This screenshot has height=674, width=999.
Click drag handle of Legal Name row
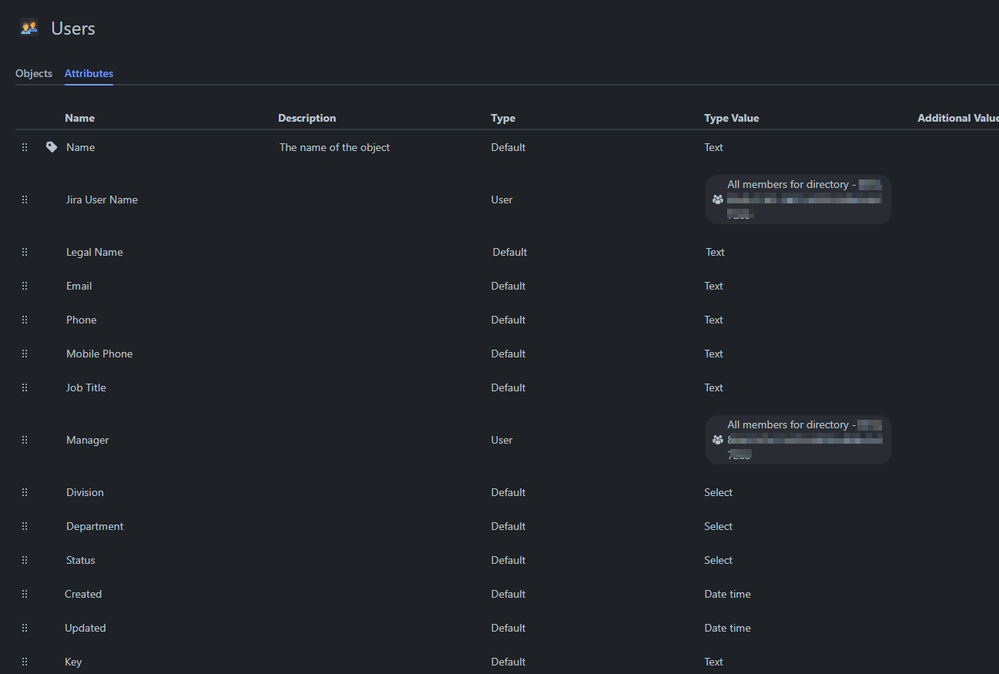point(25,252)
